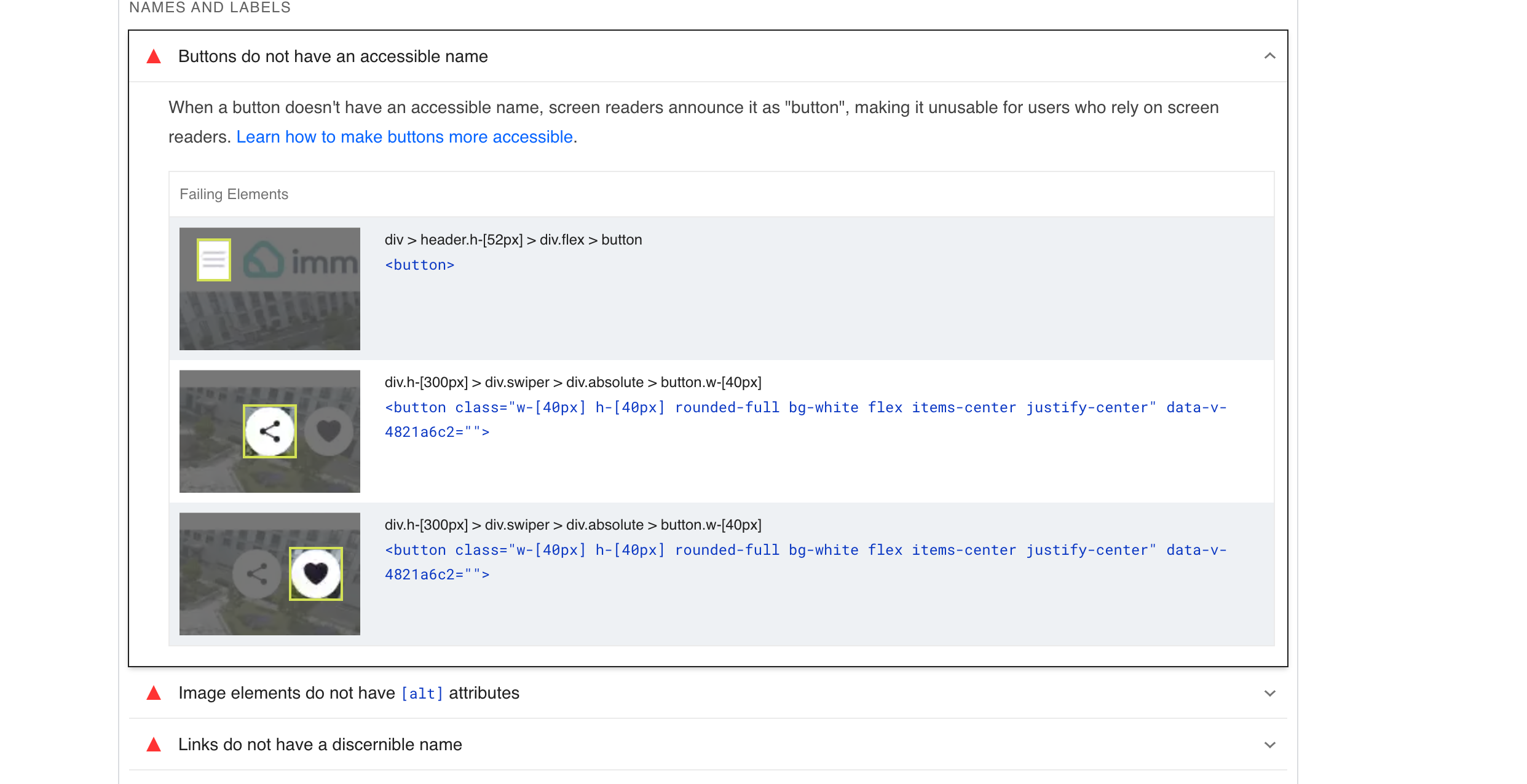
Task: Click the dimmed heart icon in second thumbnail
Action: (x=329, y=431)
